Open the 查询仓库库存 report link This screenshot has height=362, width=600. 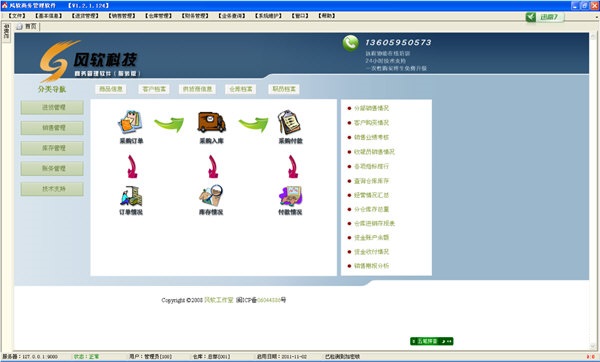pyautogui.click(x=371, y=181)
